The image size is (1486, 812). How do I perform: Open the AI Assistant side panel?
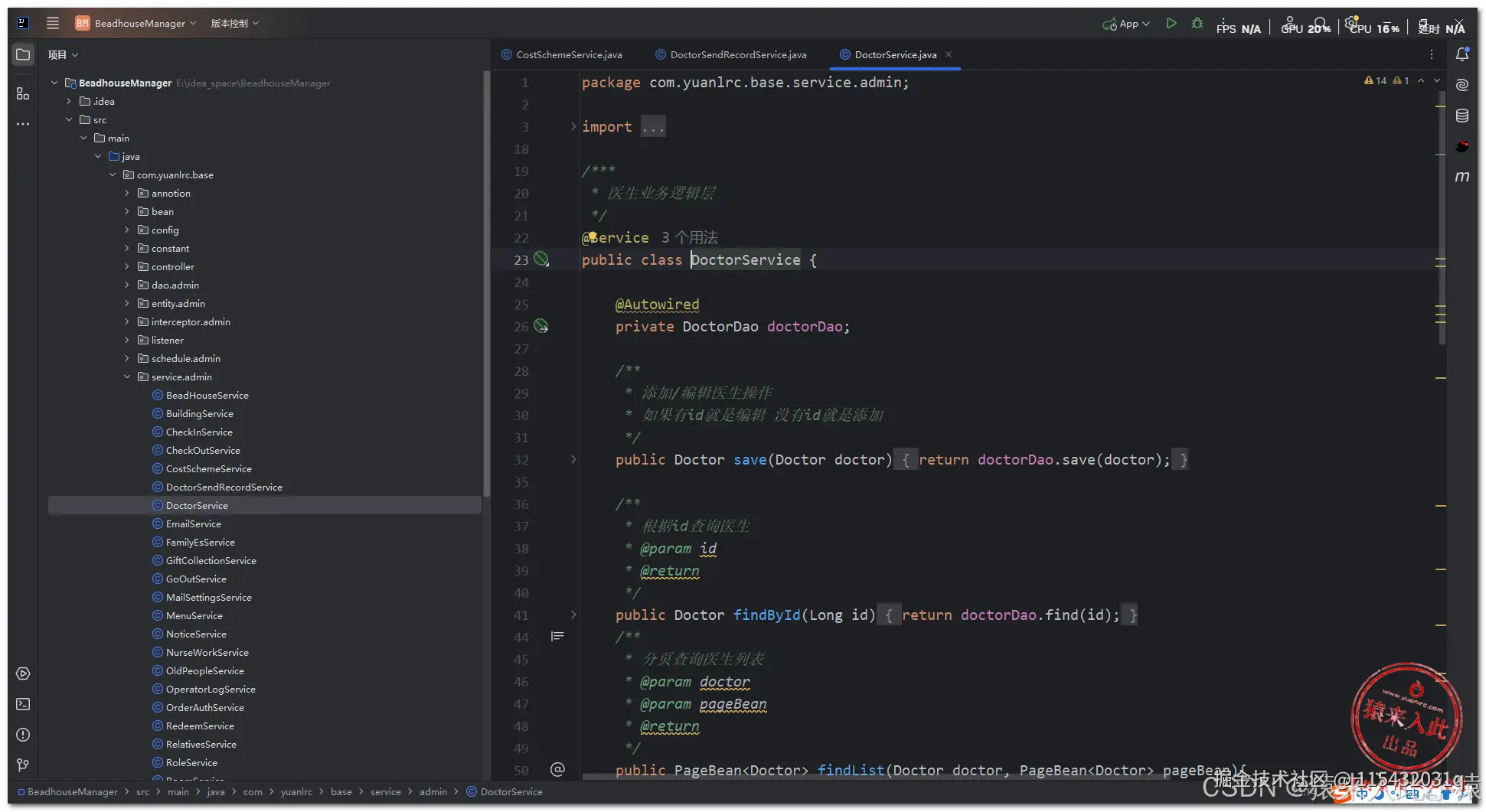point(1462,85)
